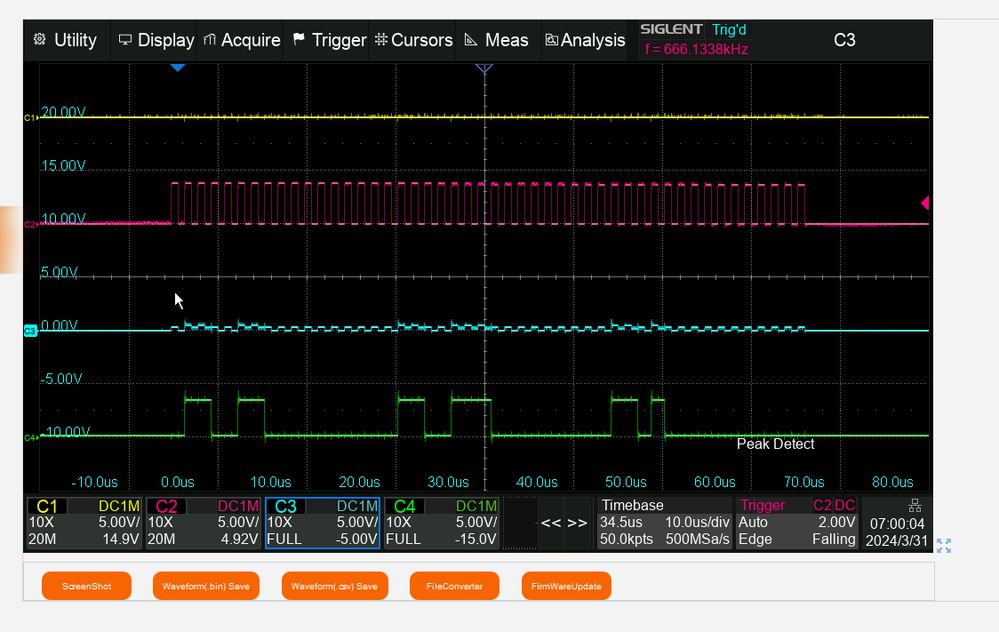Toggle the C1 channel box

coord(84,522)
